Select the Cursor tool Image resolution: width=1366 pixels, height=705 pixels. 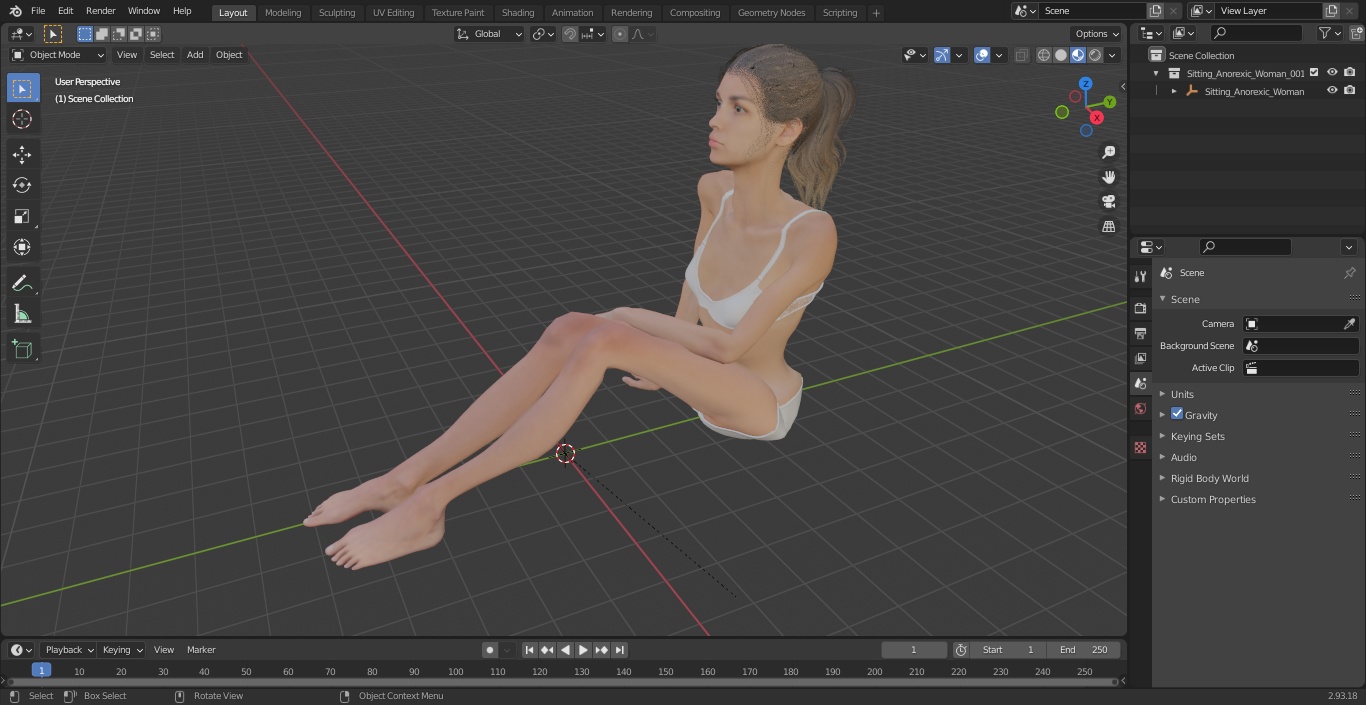(22, 119)
